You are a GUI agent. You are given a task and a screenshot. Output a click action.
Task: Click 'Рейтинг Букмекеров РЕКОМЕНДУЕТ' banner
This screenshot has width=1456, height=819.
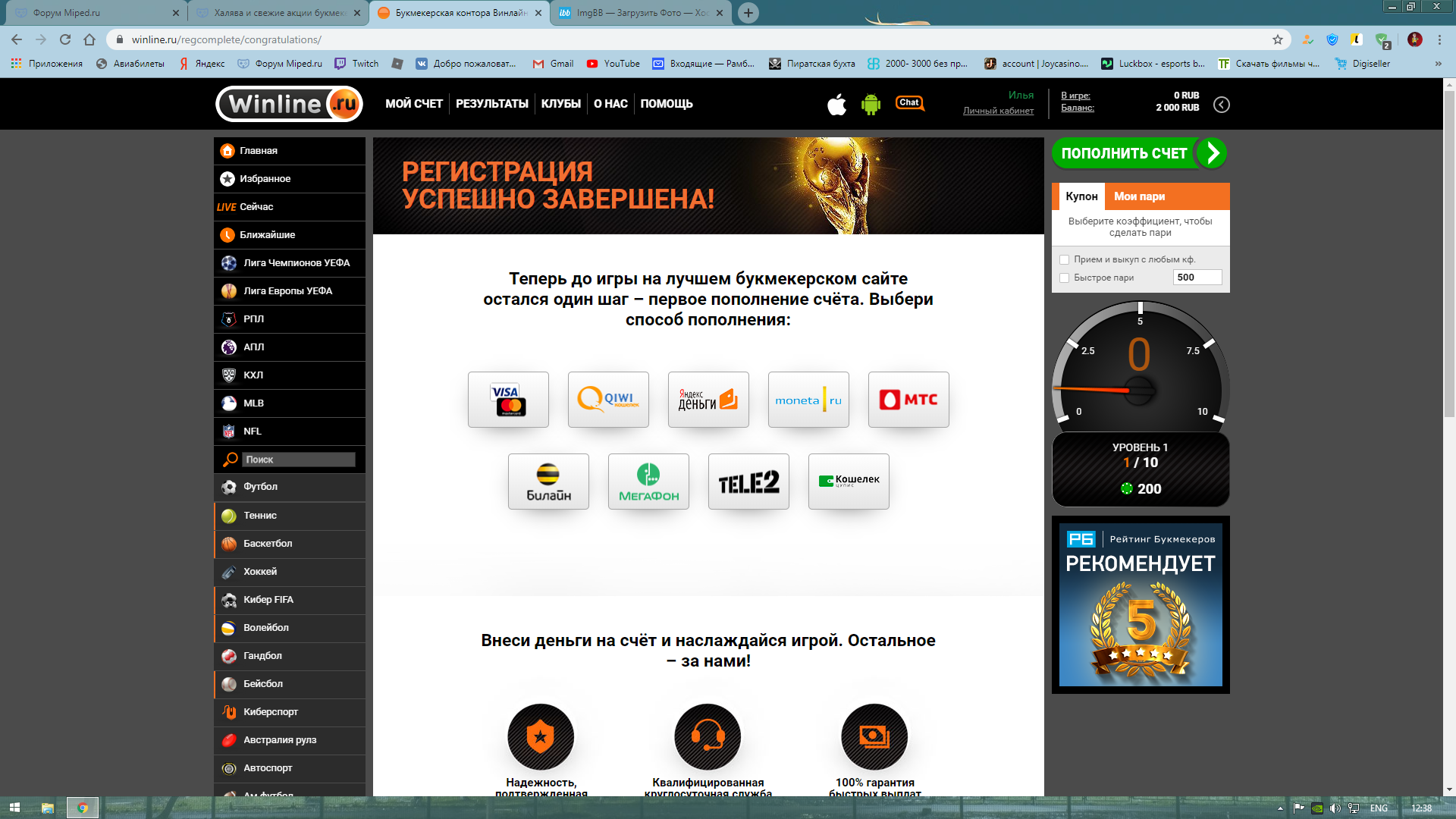point(1141,604)
